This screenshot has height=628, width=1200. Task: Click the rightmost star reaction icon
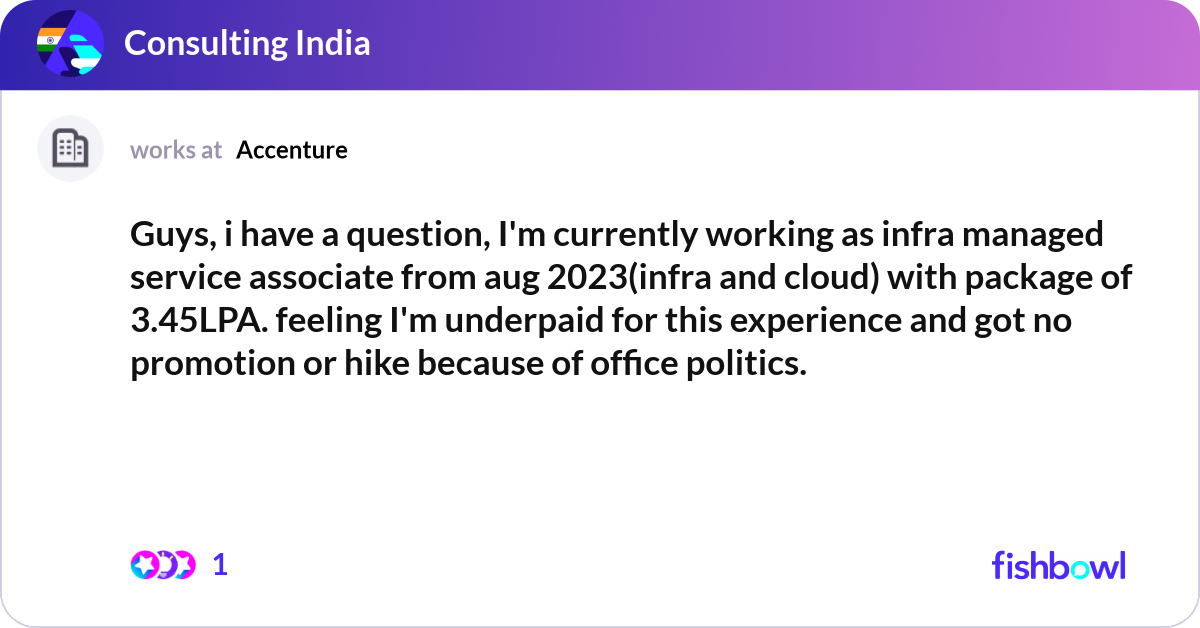[x=182, y=565]
